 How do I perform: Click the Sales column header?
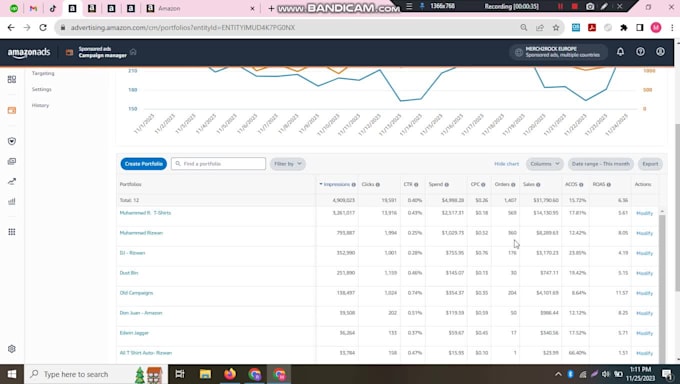529,184
